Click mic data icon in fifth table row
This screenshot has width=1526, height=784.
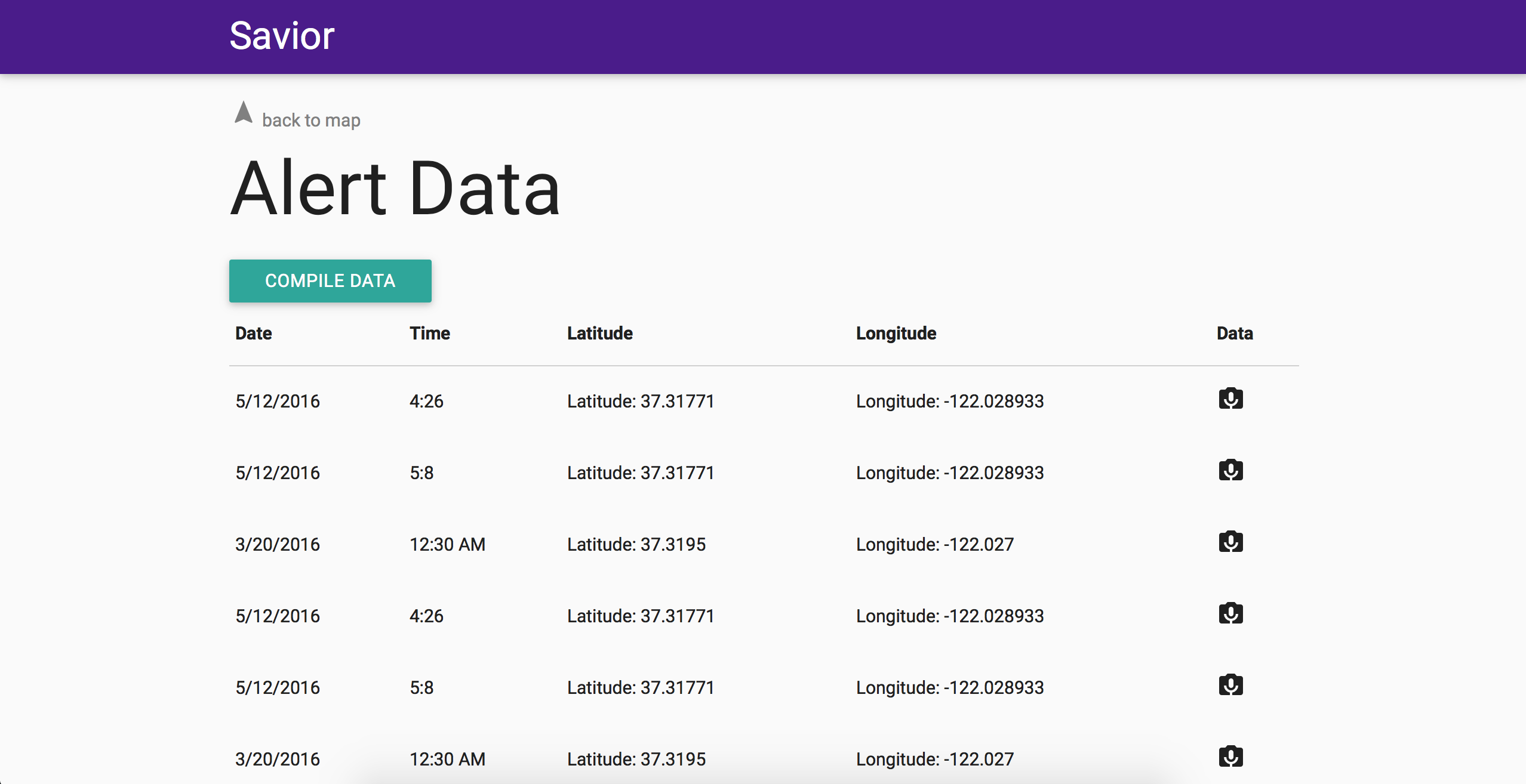tap(1230, 685)
